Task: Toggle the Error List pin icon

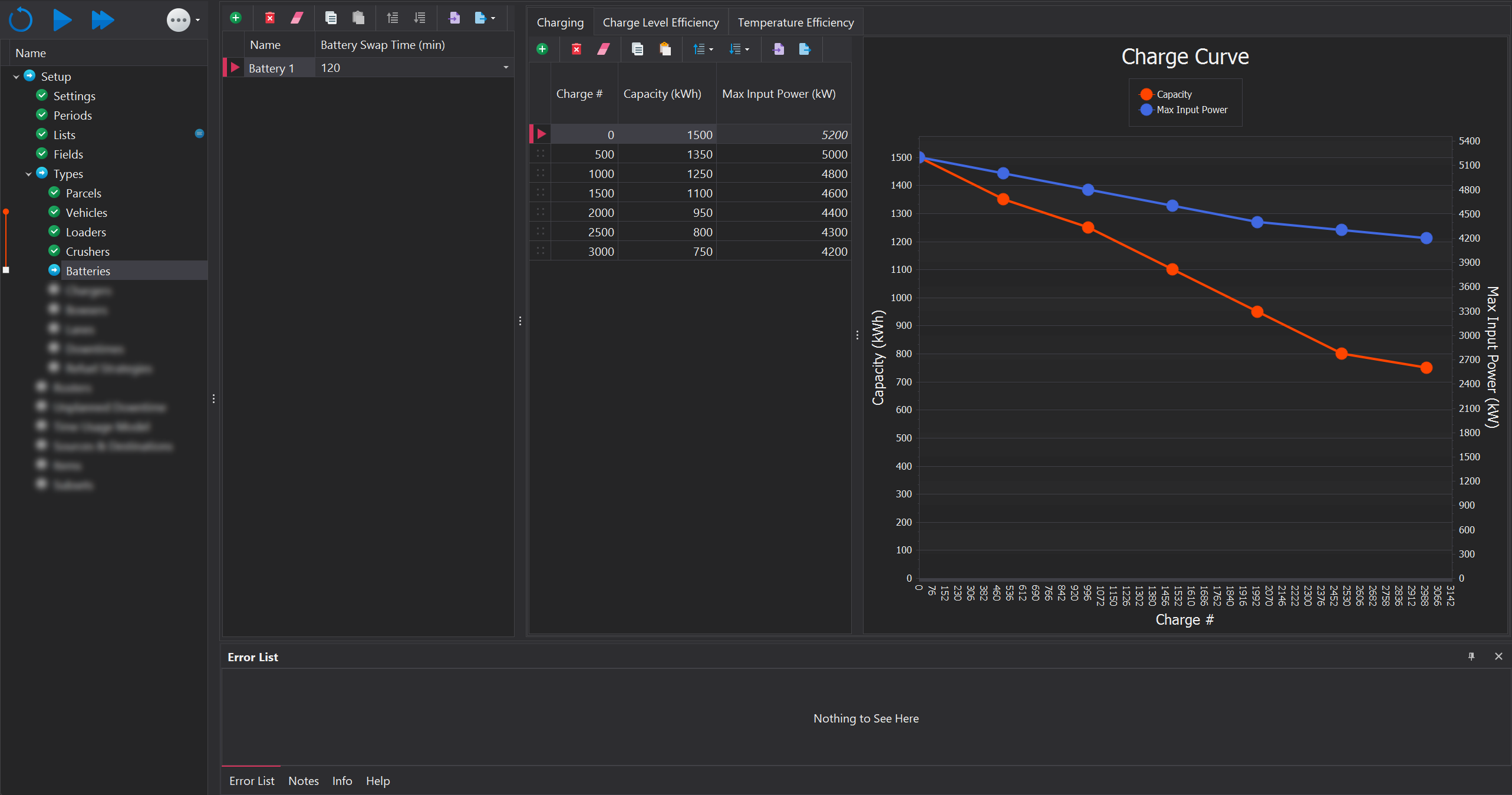Action: (x=1471, y=657)
